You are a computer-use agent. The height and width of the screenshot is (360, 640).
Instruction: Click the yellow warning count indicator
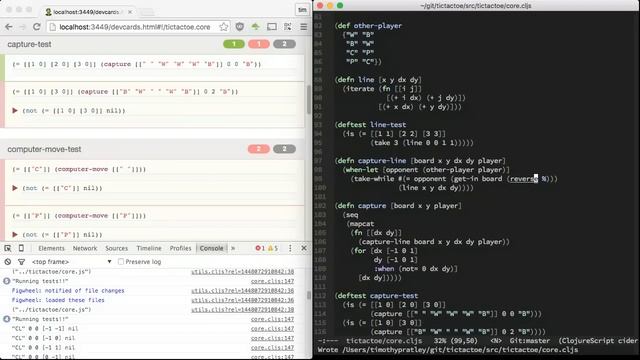273,248
